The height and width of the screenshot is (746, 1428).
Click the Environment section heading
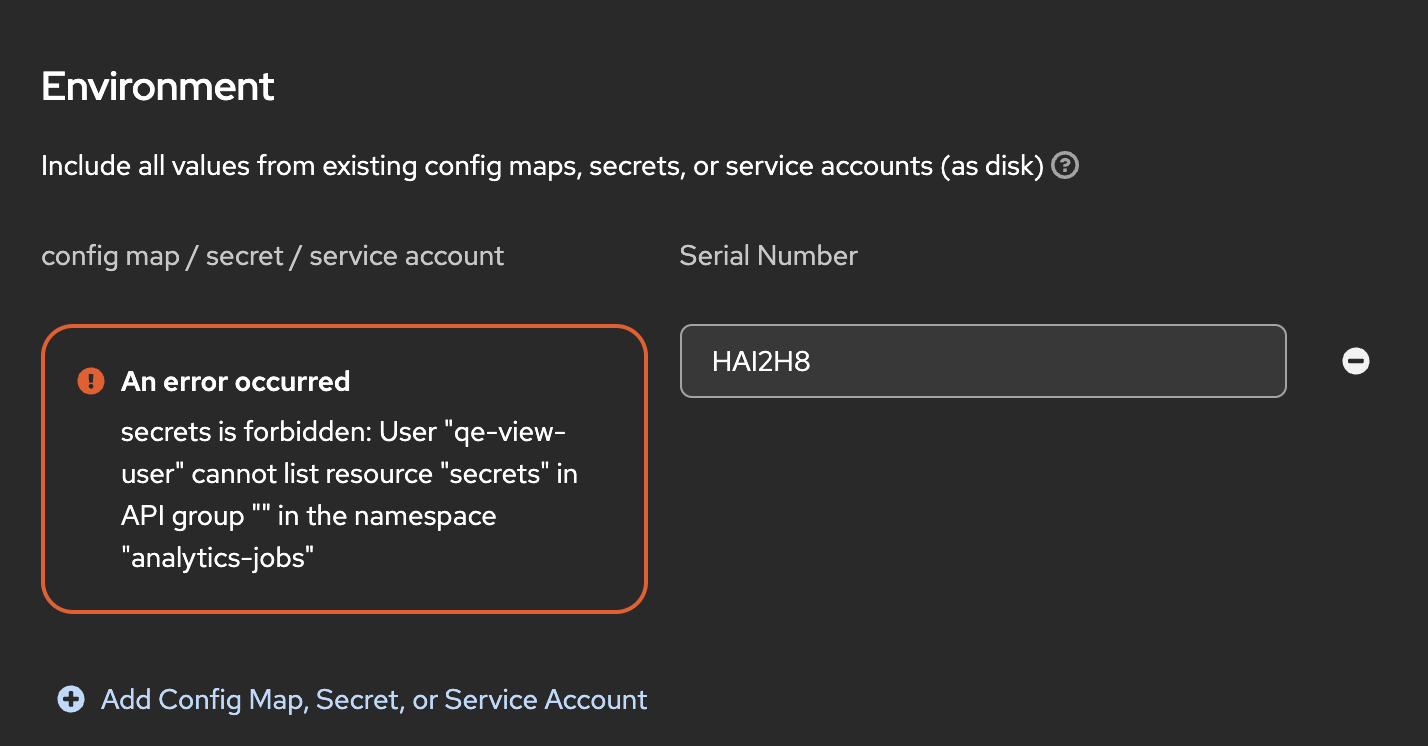(x=158, y=87)
